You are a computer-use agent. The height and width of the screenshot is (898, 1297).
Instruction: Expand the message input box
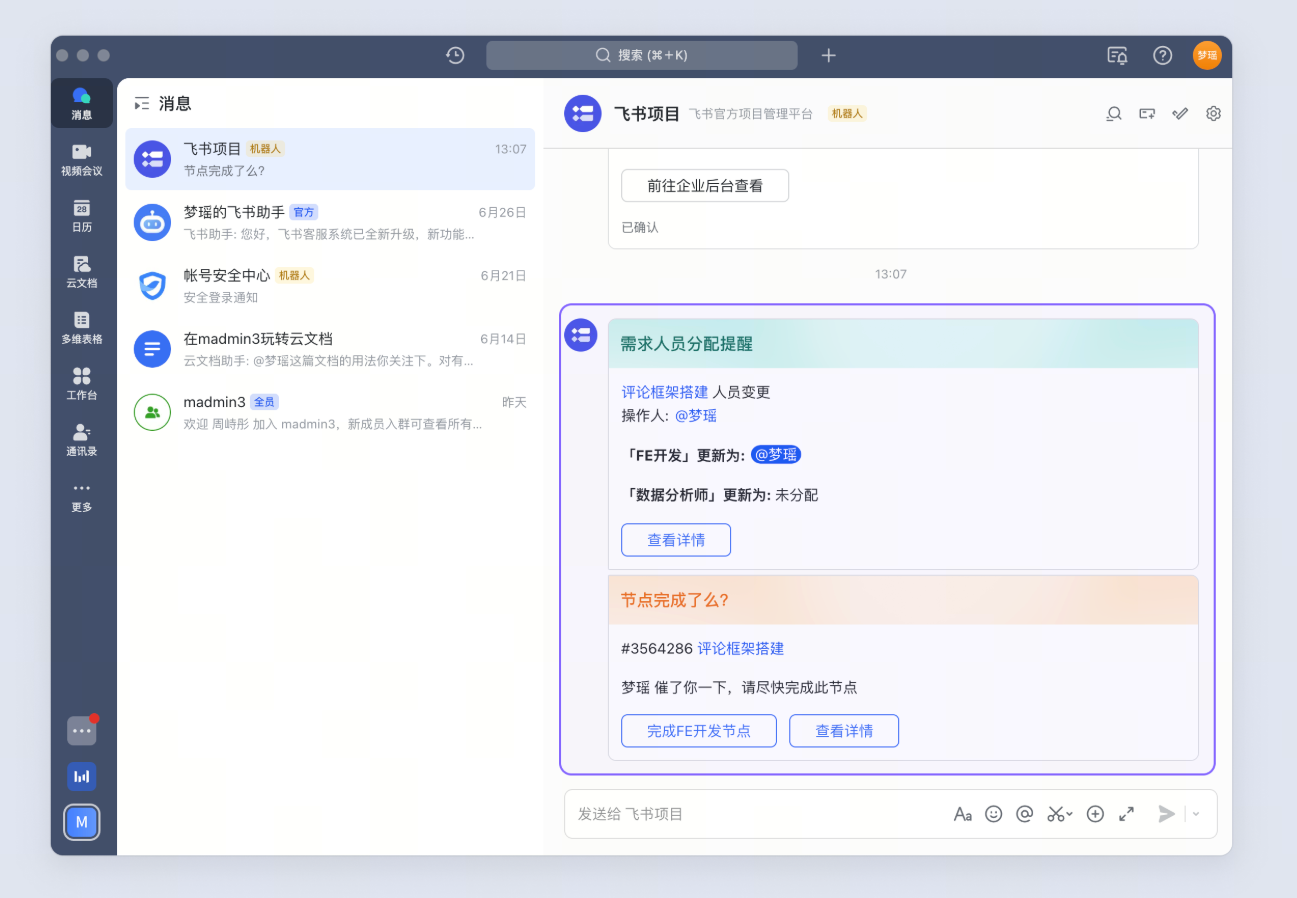pyautogui.click(x=1126, y=814)
